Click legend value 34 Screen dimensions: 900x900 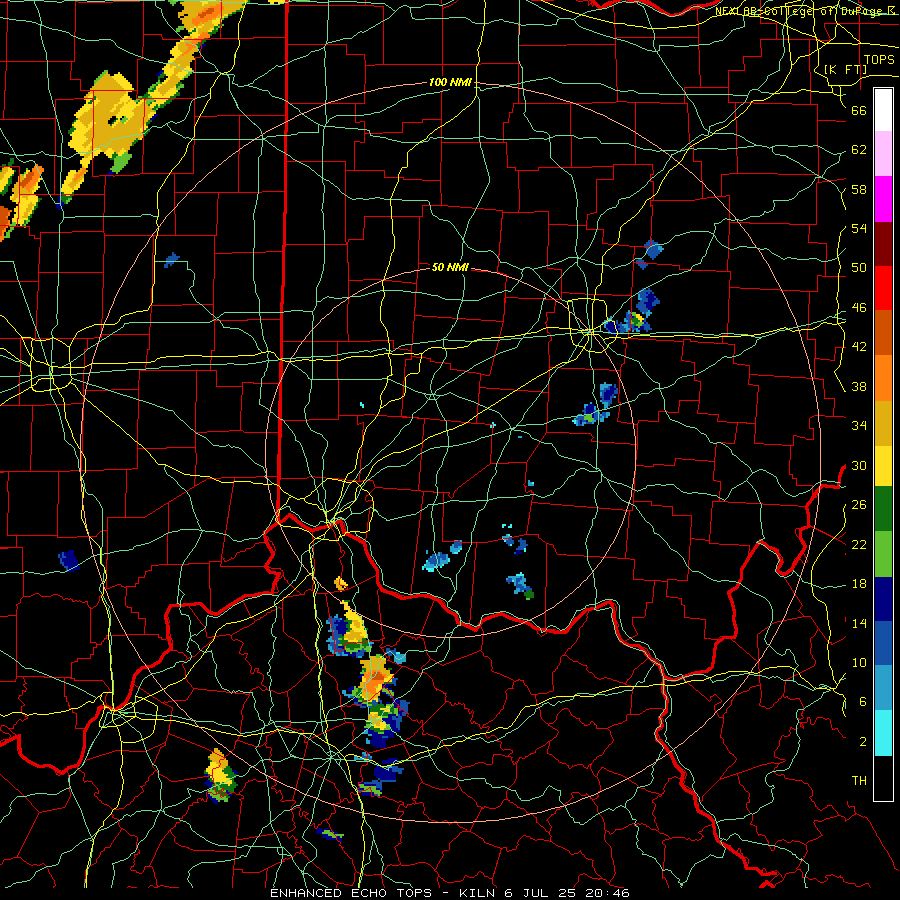[x=859, y=426]
